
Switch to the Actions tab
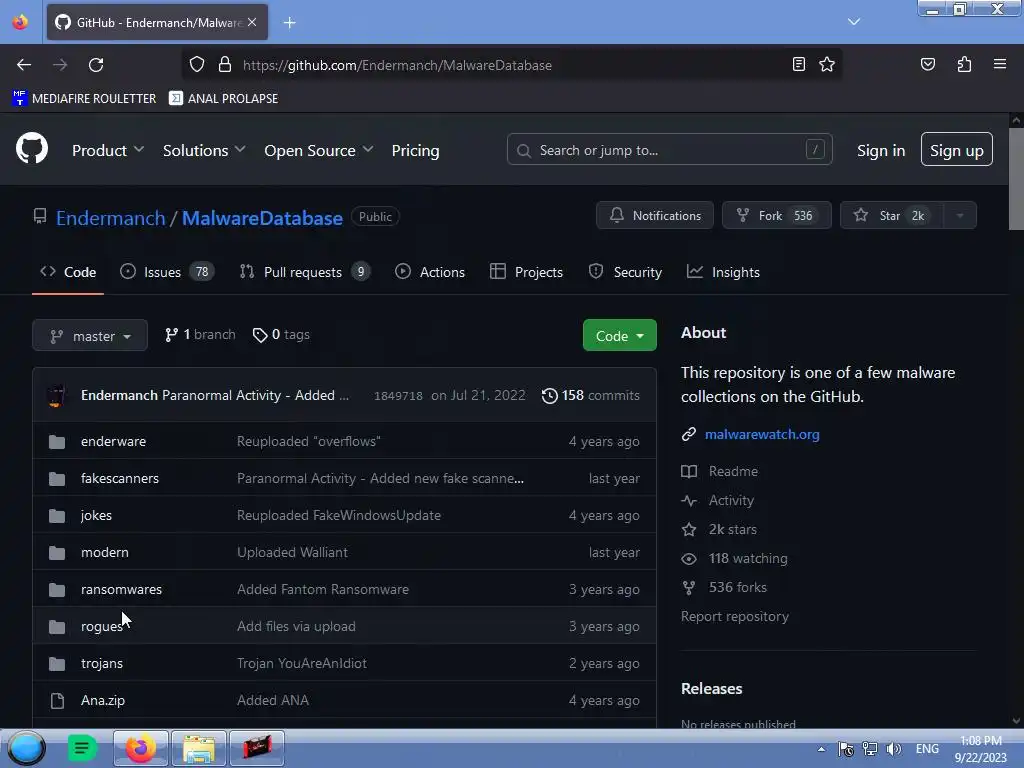[430, 272]
